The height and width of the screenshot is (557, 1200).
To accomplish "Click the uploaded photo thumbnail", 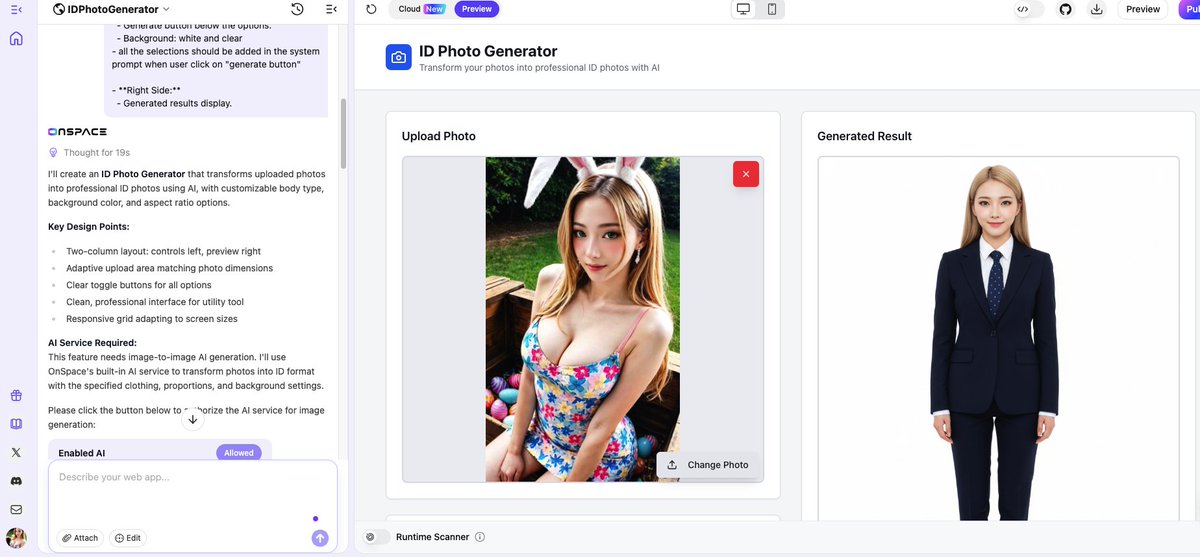I will (x=583, y=319).
